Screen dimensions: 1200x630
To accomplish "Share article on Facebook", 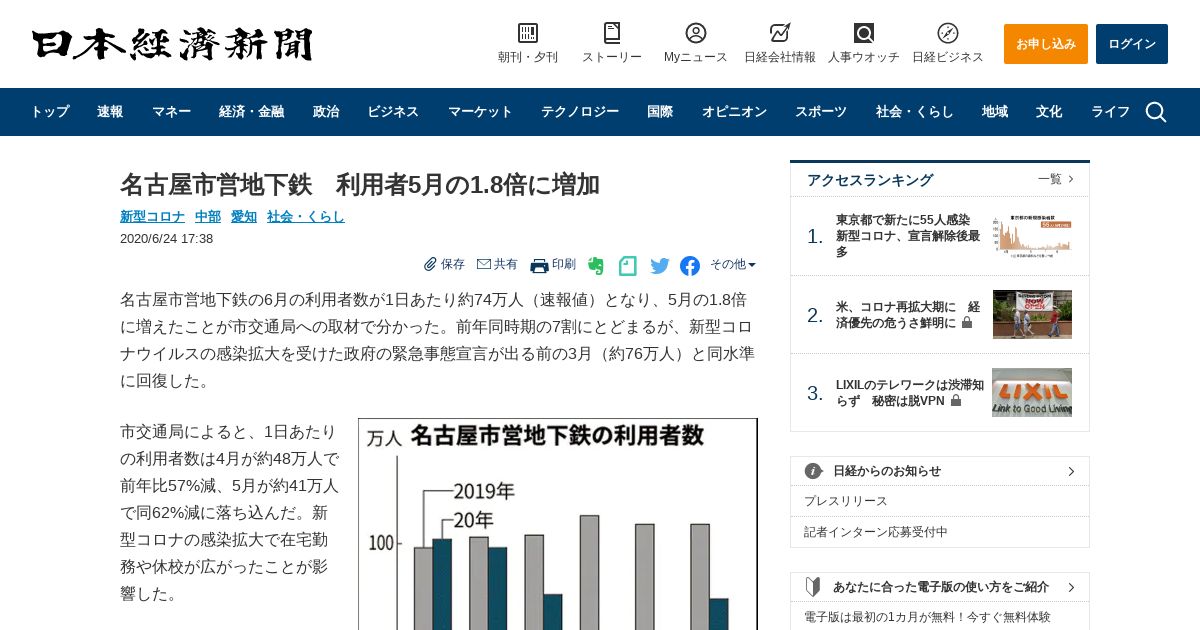I will tap(690, 266).
